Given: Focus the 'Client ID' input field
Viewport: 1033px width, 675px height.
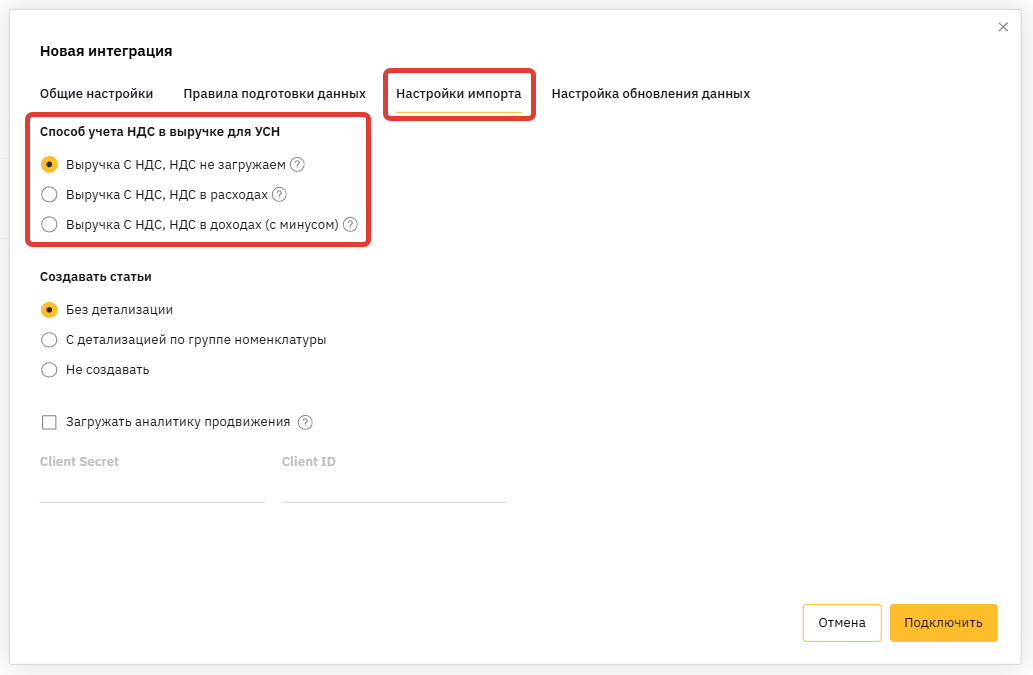Looking at the screenshot, I should 394,489.
